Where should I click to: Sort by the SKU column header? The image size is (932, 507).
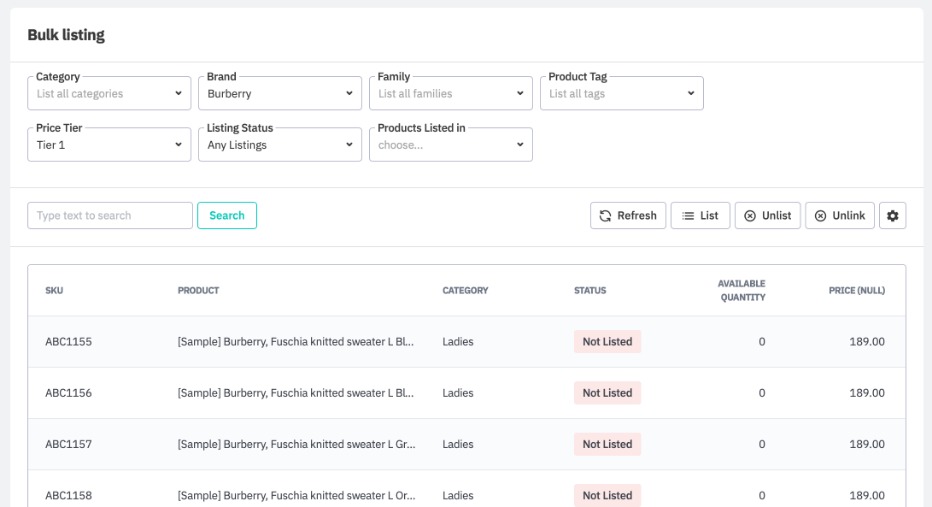tap(54, 291)
